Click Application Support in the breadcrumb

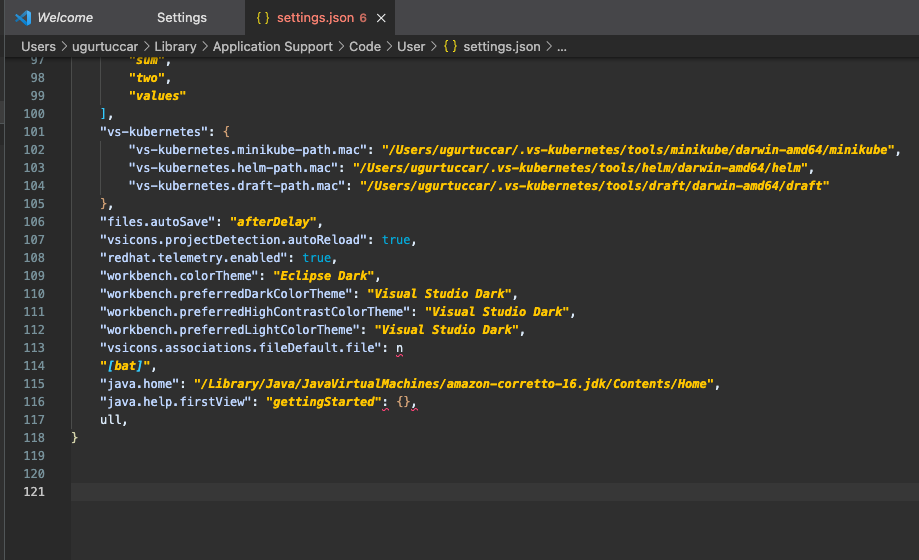(273, 46)
